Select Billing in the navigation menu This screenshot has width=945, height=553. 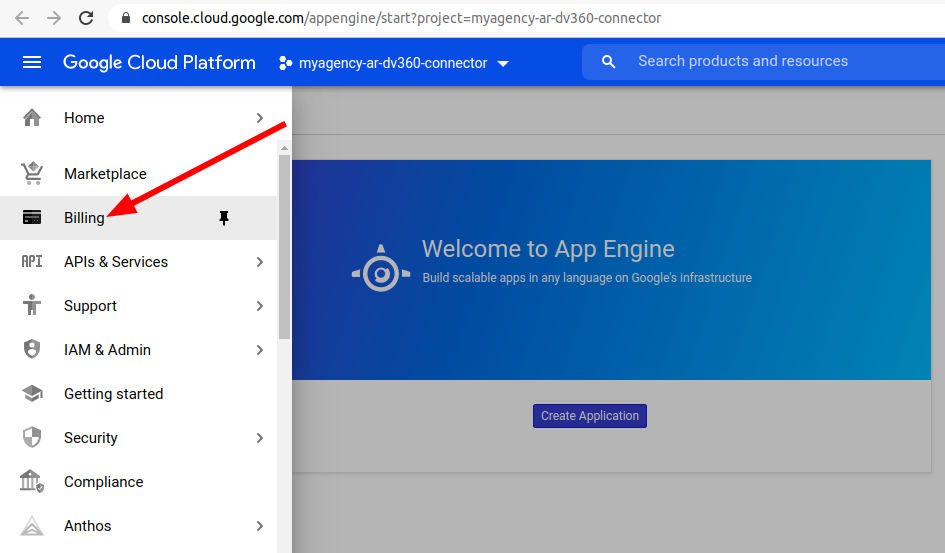tap(139, 217)
